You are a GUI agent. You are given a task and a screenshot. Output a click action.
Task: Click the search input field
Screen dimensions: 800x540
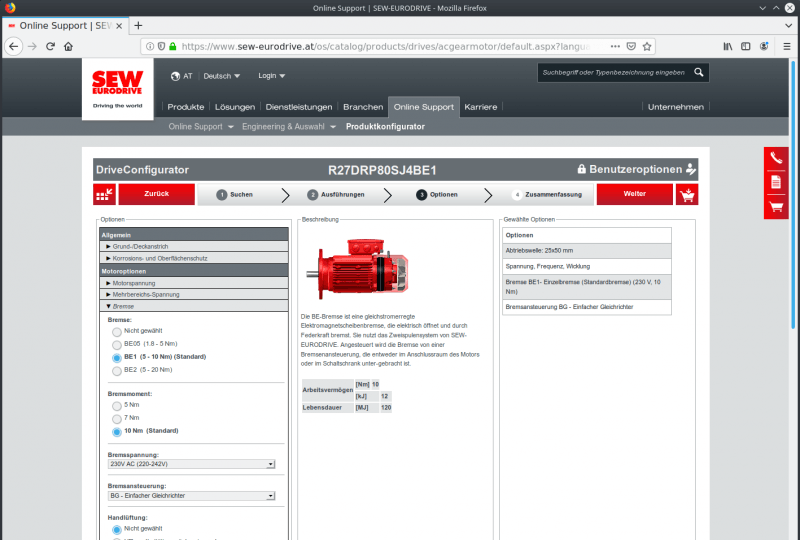tap(612, 72)
